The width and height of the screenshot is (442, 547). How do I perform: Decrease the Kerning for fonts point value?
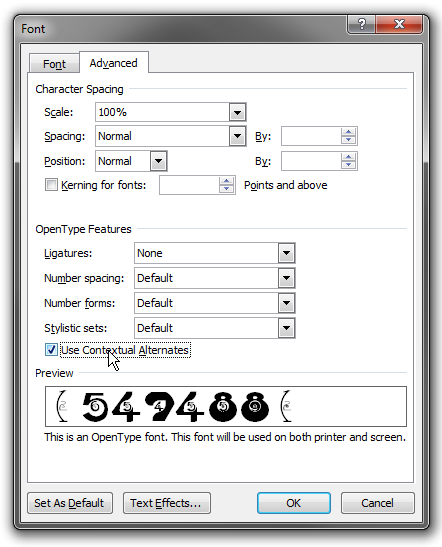coord(226,189)
